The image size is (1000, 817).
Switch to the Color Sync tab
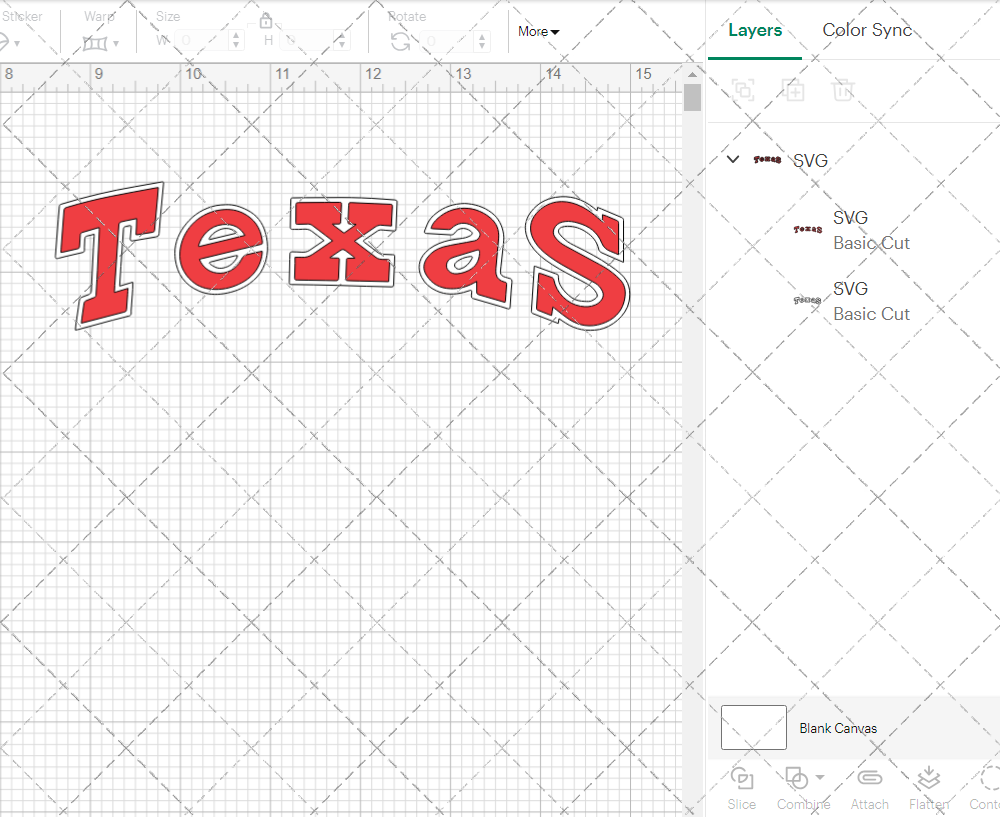(867, 30)
